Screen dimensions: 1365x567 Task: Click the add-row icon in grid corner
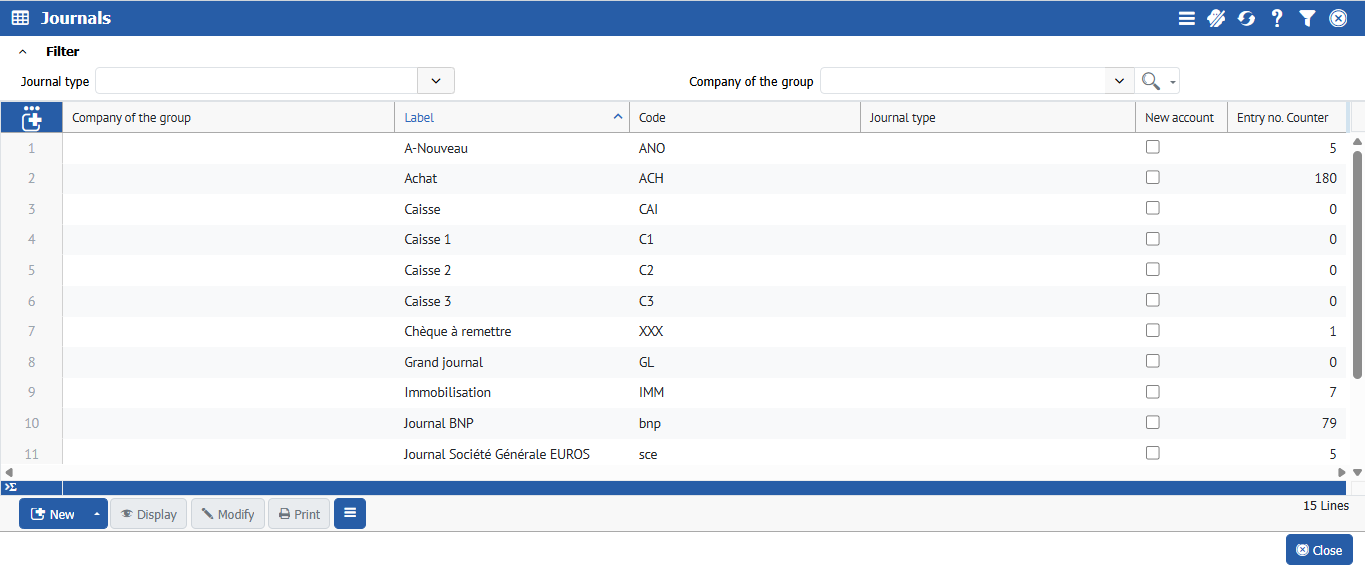click(x=32, y=118)
